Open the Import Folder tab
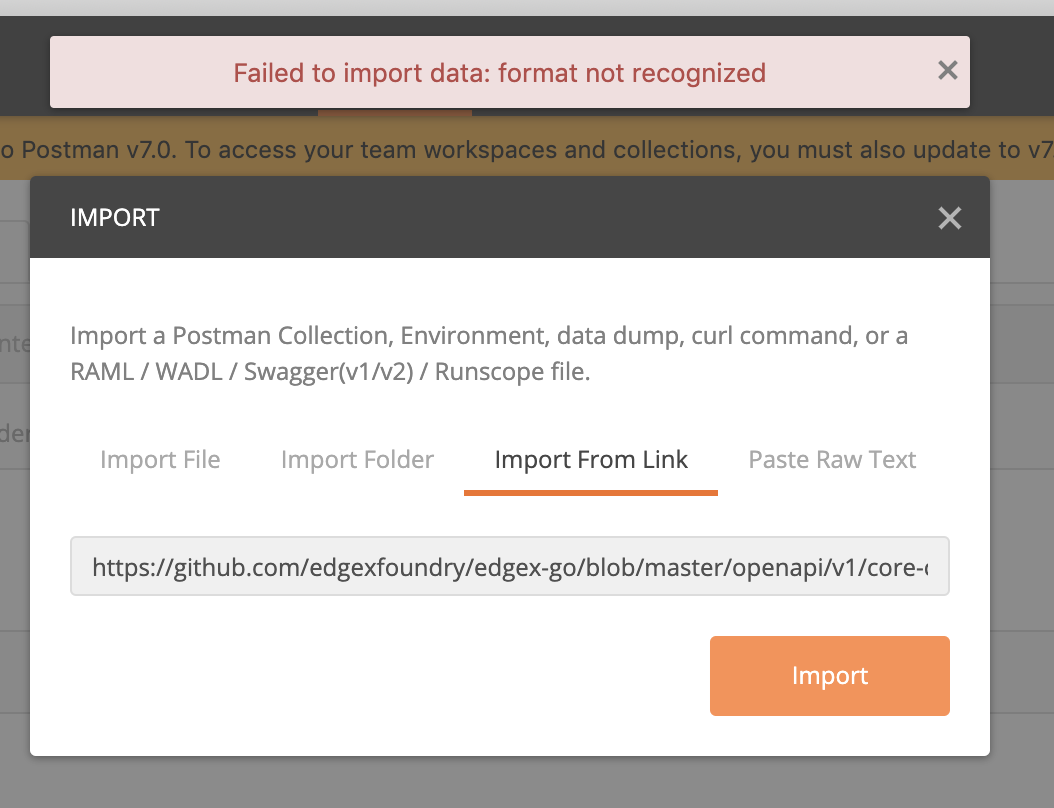 (356, 459)
